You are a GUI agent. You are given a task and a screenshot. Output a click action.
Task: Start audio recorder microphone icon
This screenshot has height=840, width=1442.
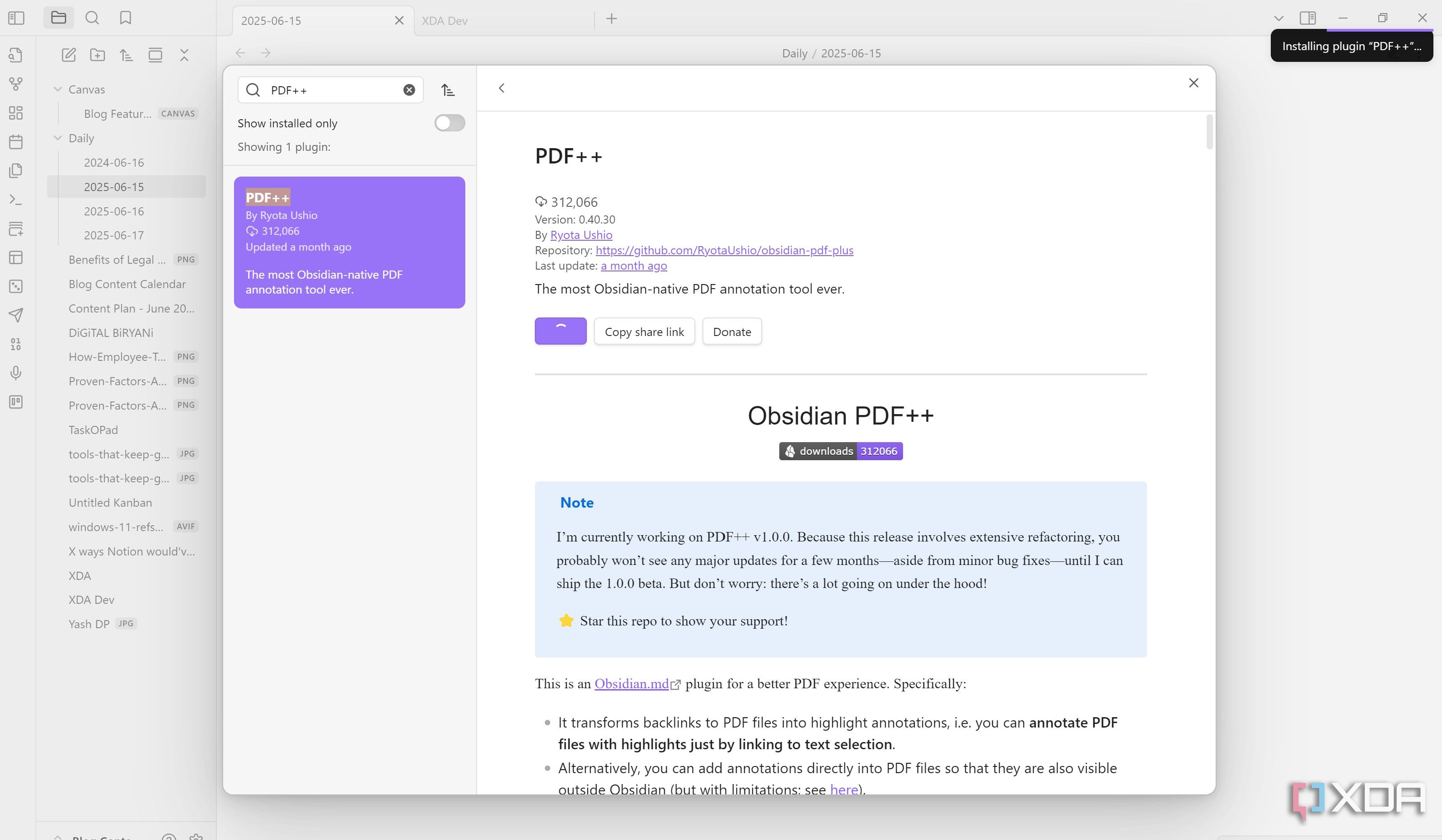click(16, 373)
